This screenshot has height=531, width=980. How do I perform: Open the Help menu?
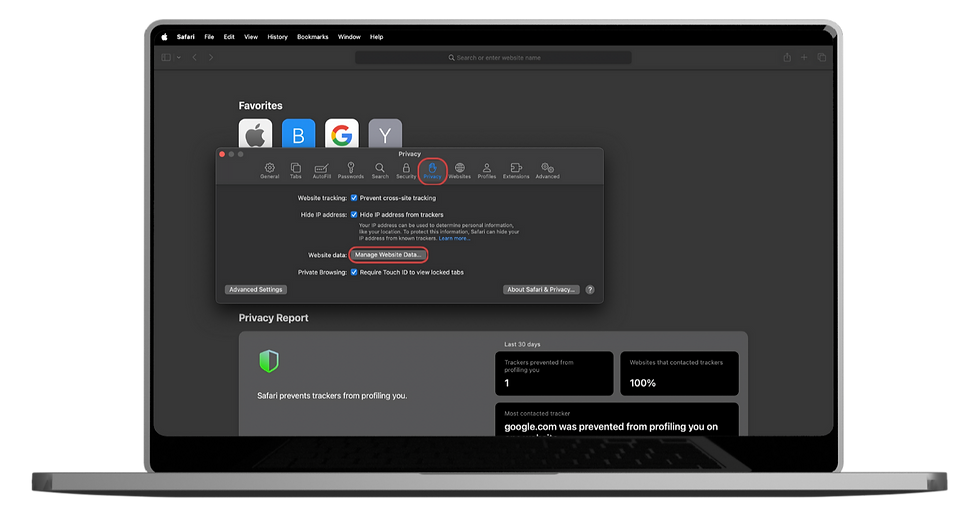[376, 37]
